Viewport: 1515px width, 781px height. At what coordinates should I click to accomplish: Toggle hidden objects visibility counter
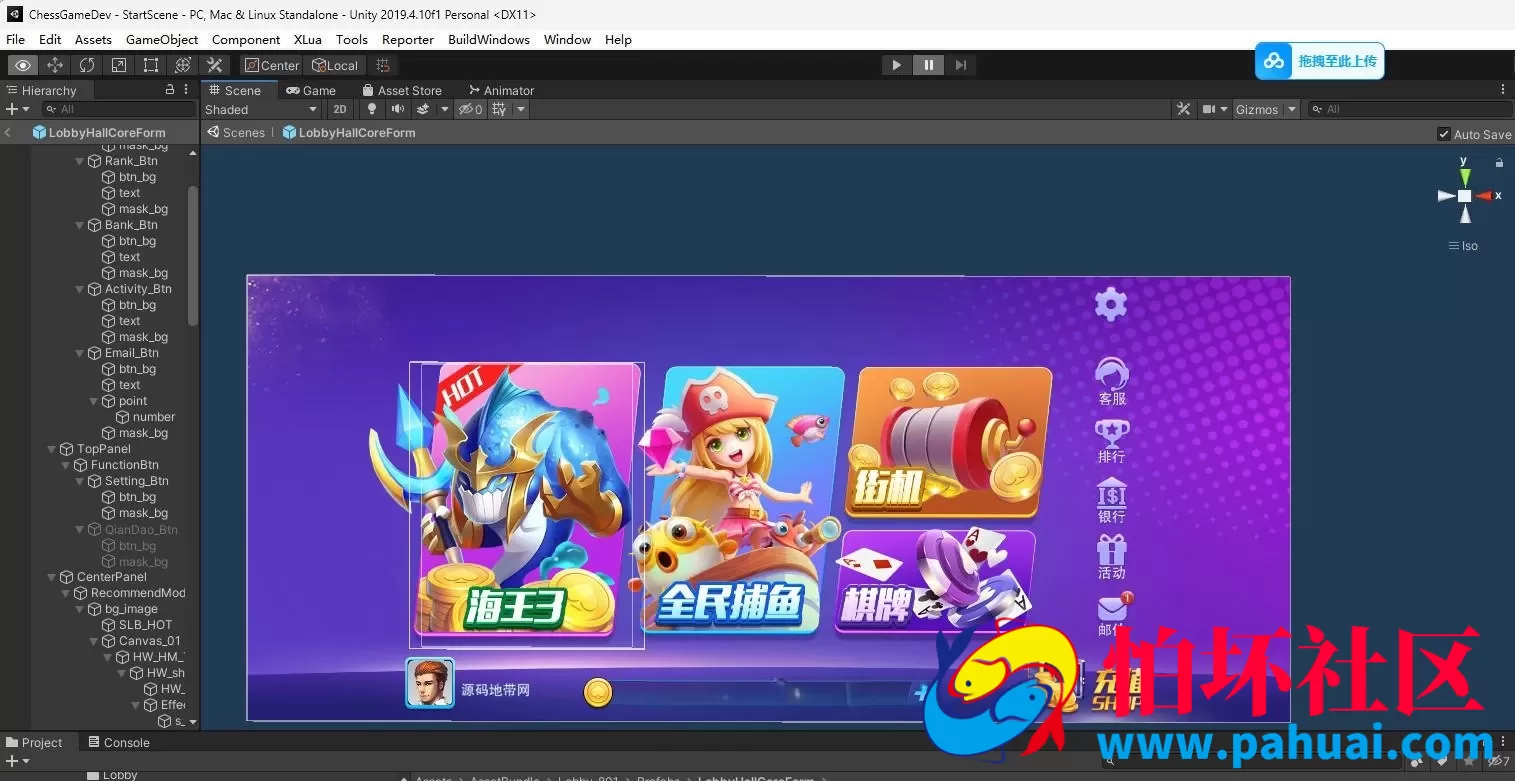471,109
